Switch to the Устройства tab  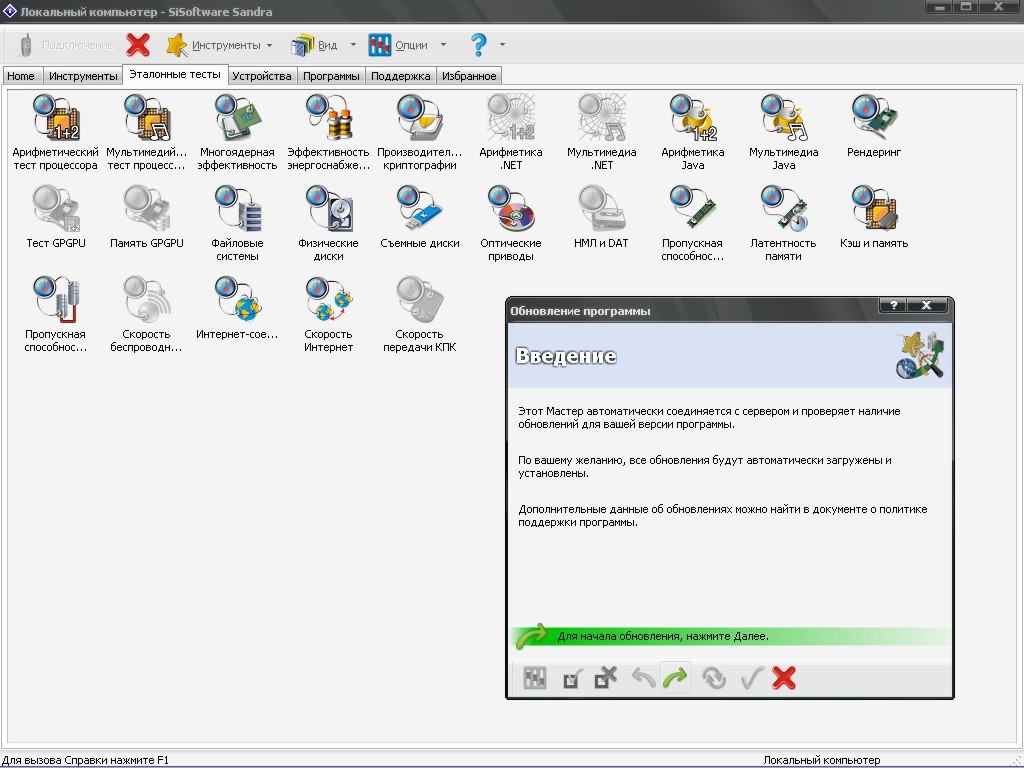tap(262, 76)
